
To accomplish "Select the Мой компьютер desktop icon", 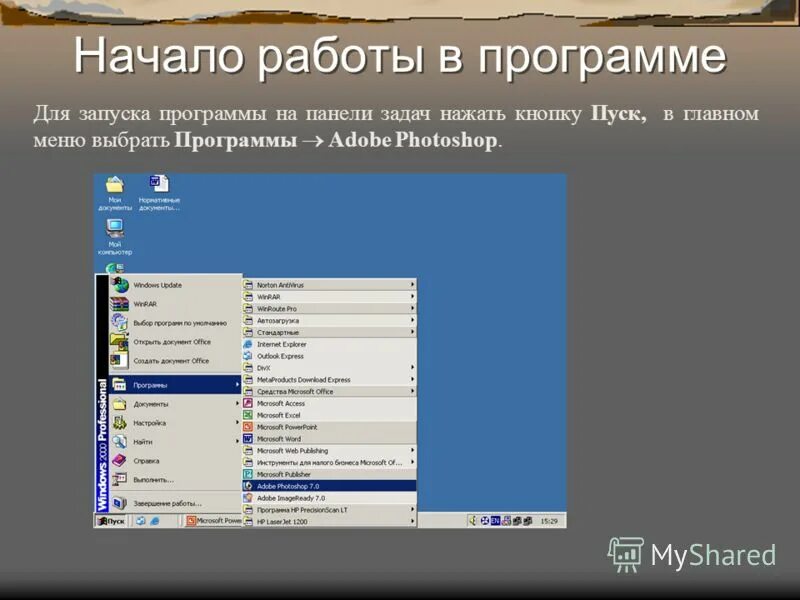I will (115, 237).
